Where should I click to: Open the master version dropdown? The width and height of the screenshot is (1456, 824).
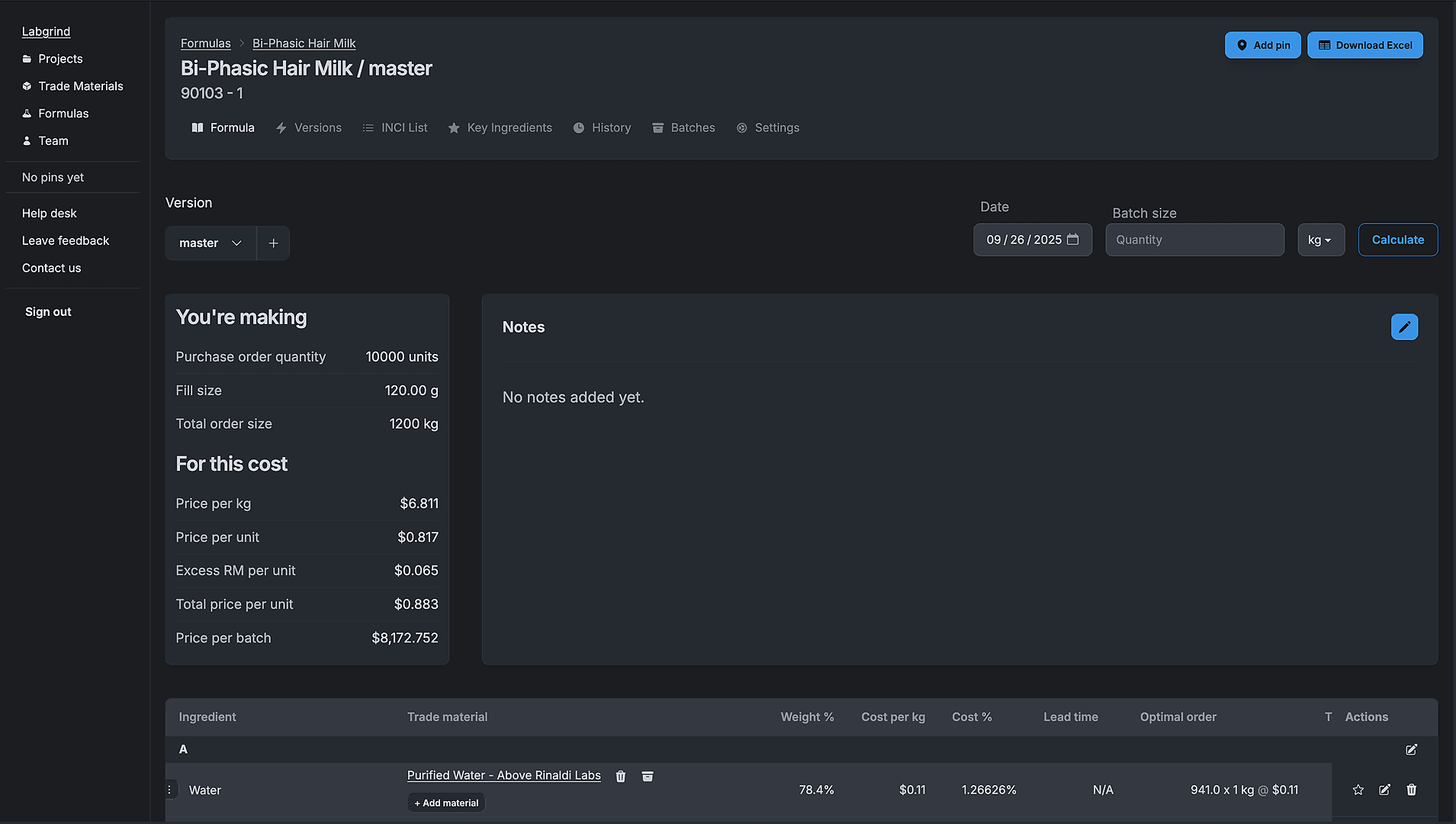[x=209, y=243]
